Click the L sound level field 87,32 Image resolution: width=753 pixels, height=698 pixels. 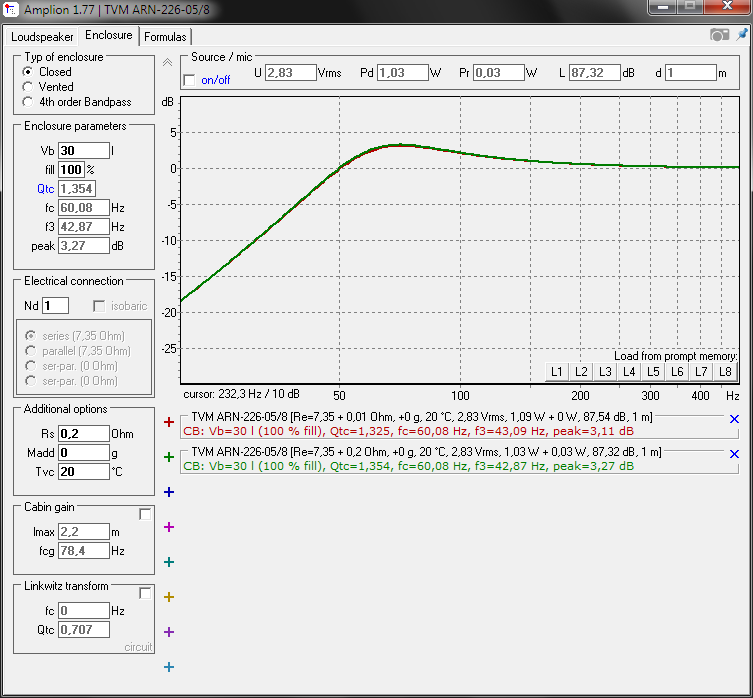[595, 73]
